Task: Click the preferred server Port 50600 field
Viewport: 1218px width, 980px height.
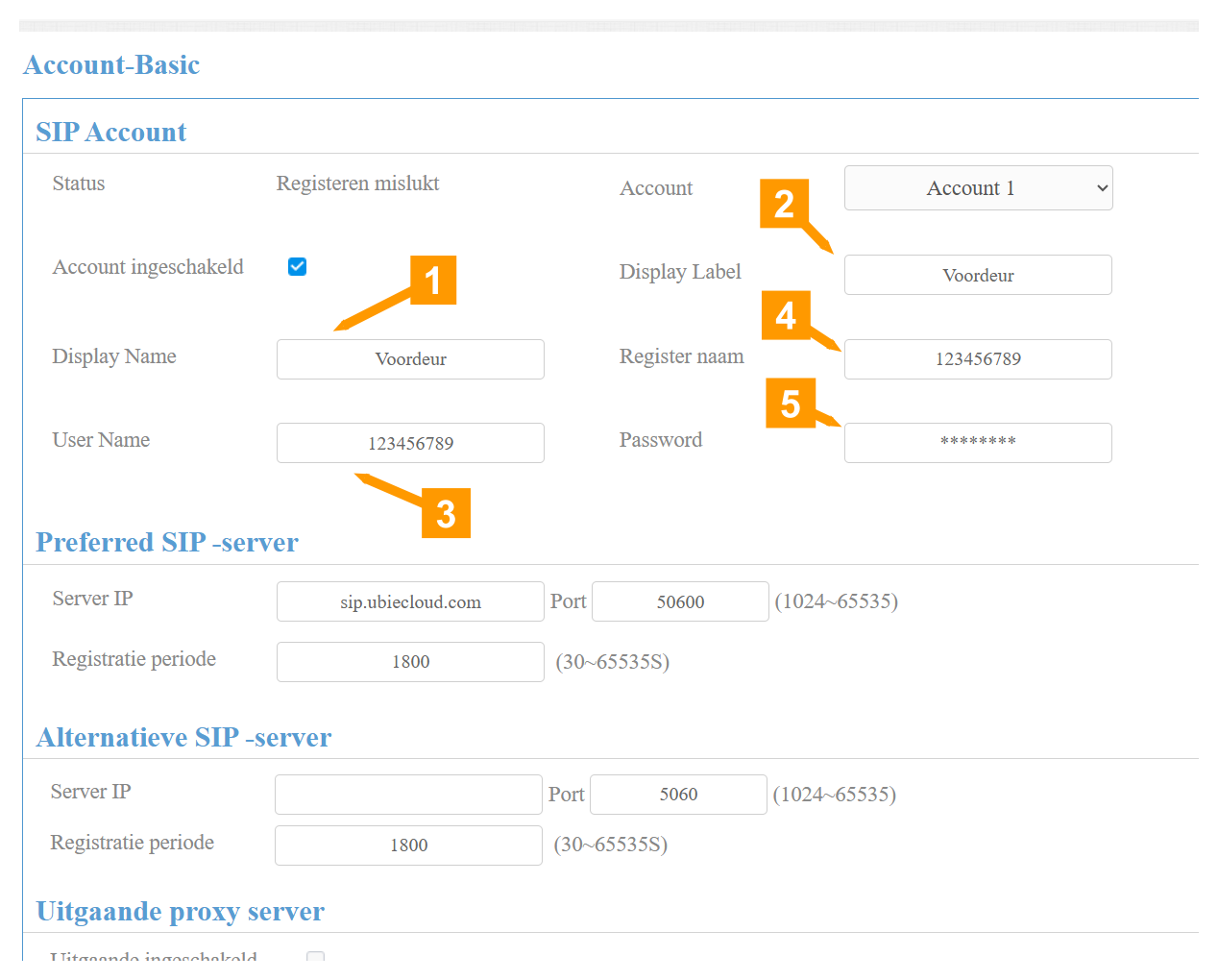Action: coord(680,602)
